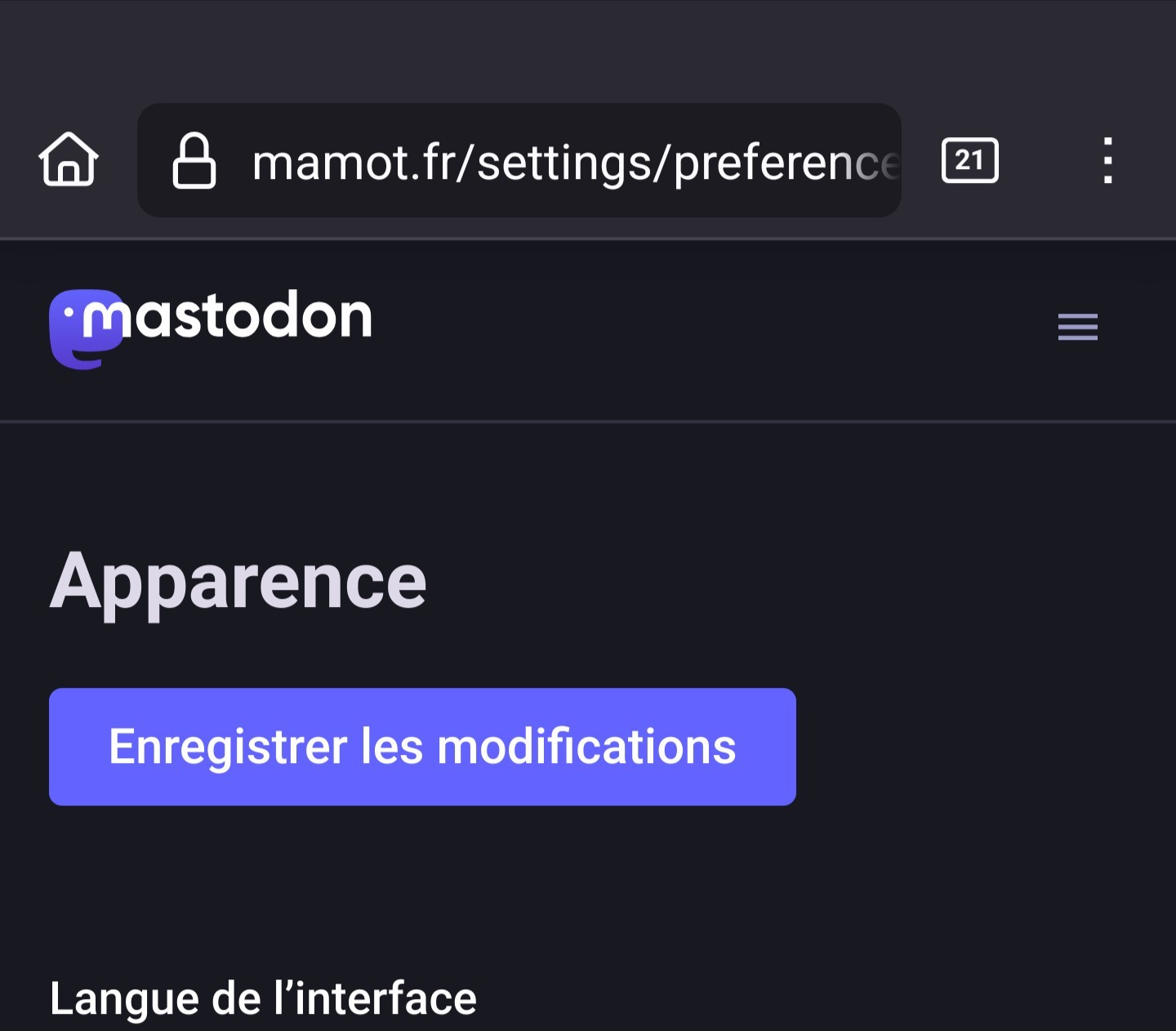Click the word "Langue" in the interface label

[124, 998]
